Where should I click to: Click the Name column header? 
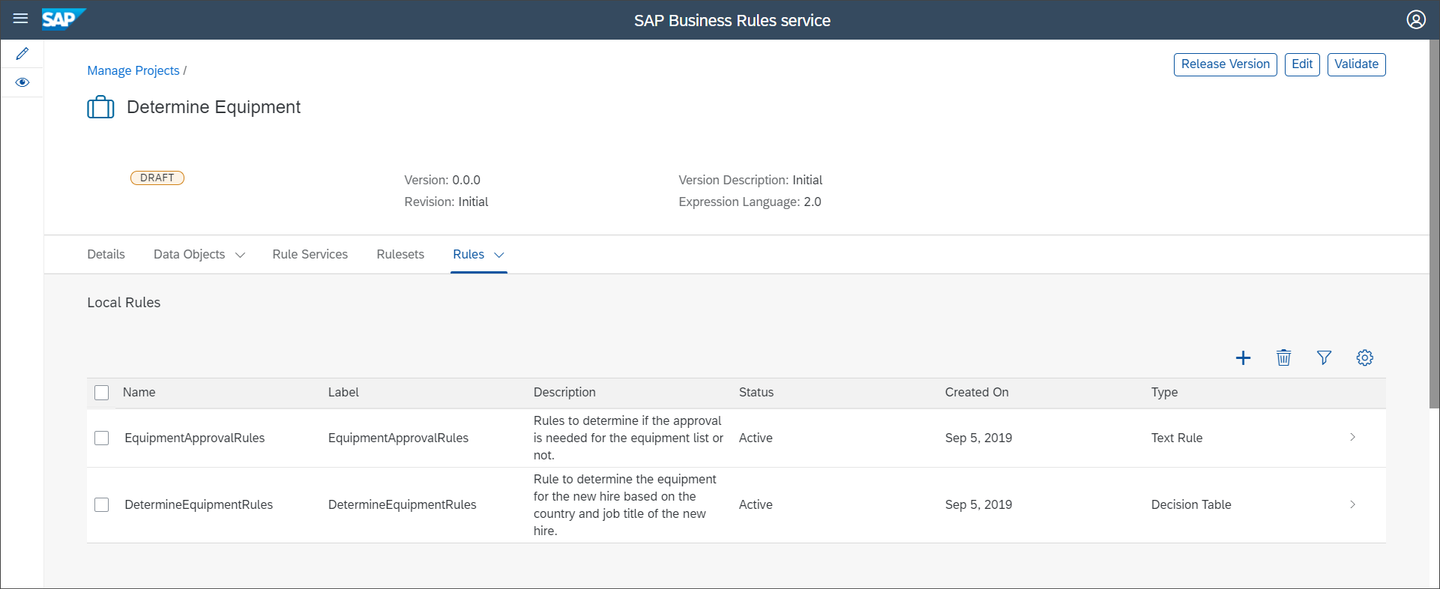[x=139, y=393]
